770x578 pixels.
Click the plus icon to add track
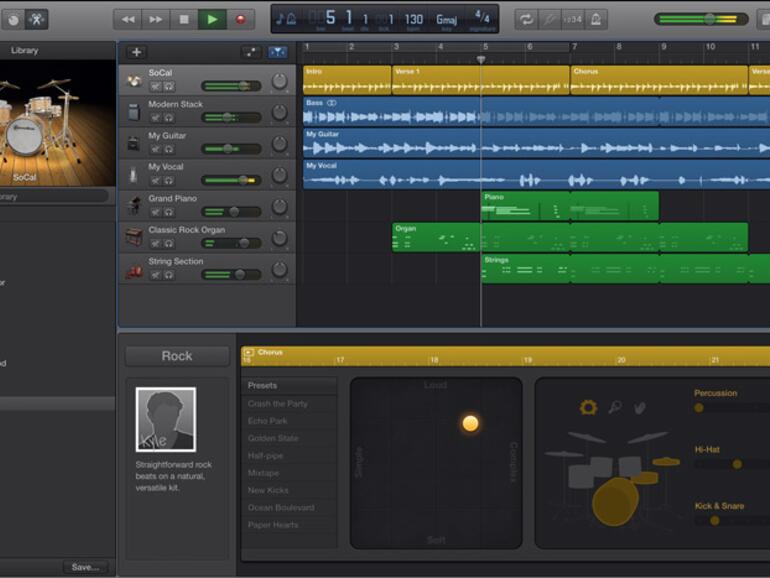(137, 52)
